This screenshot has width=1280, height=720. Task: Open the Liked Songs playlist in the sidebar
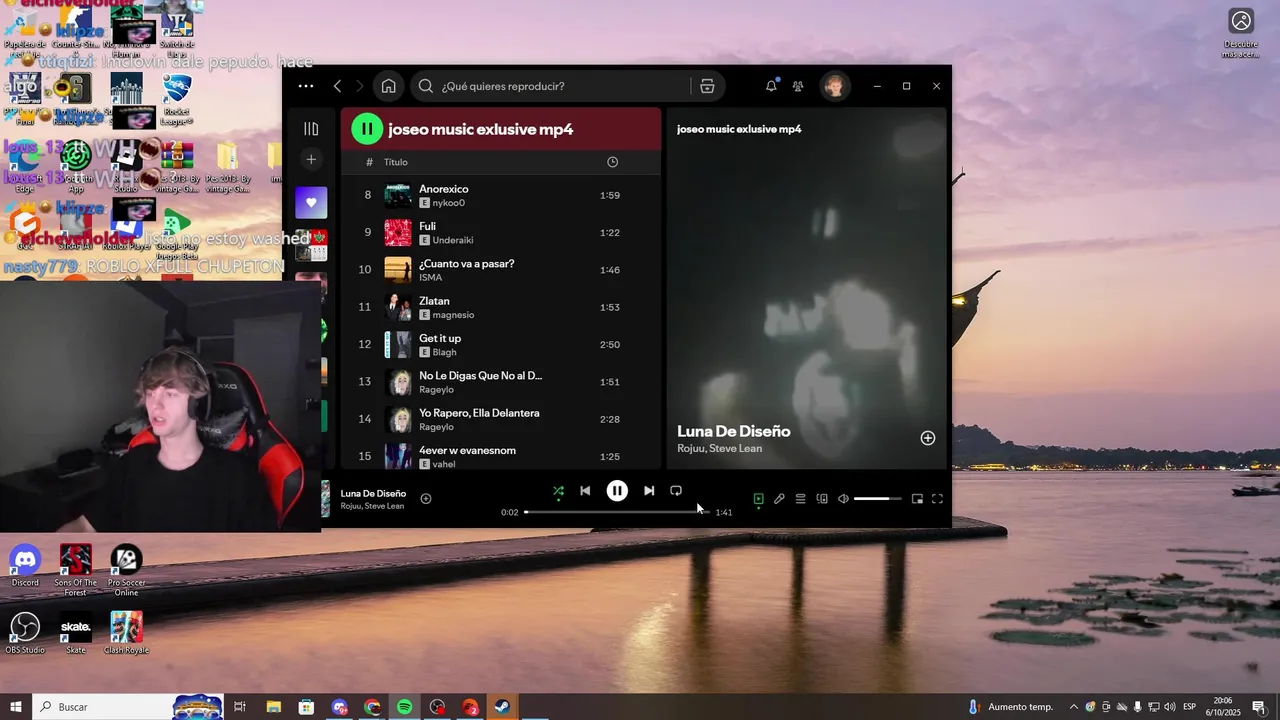tap(311, 203)
